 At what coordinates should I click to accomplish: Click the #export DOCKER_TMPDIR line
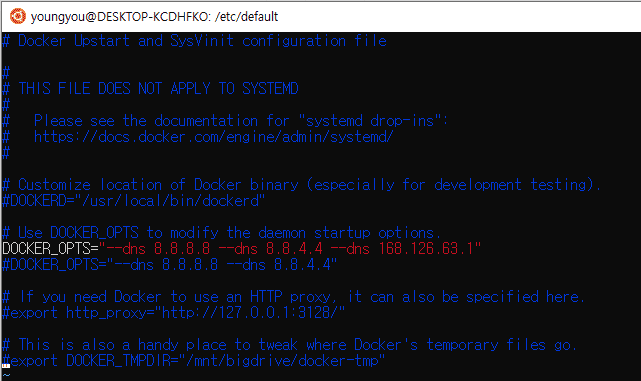click(193, 361)
